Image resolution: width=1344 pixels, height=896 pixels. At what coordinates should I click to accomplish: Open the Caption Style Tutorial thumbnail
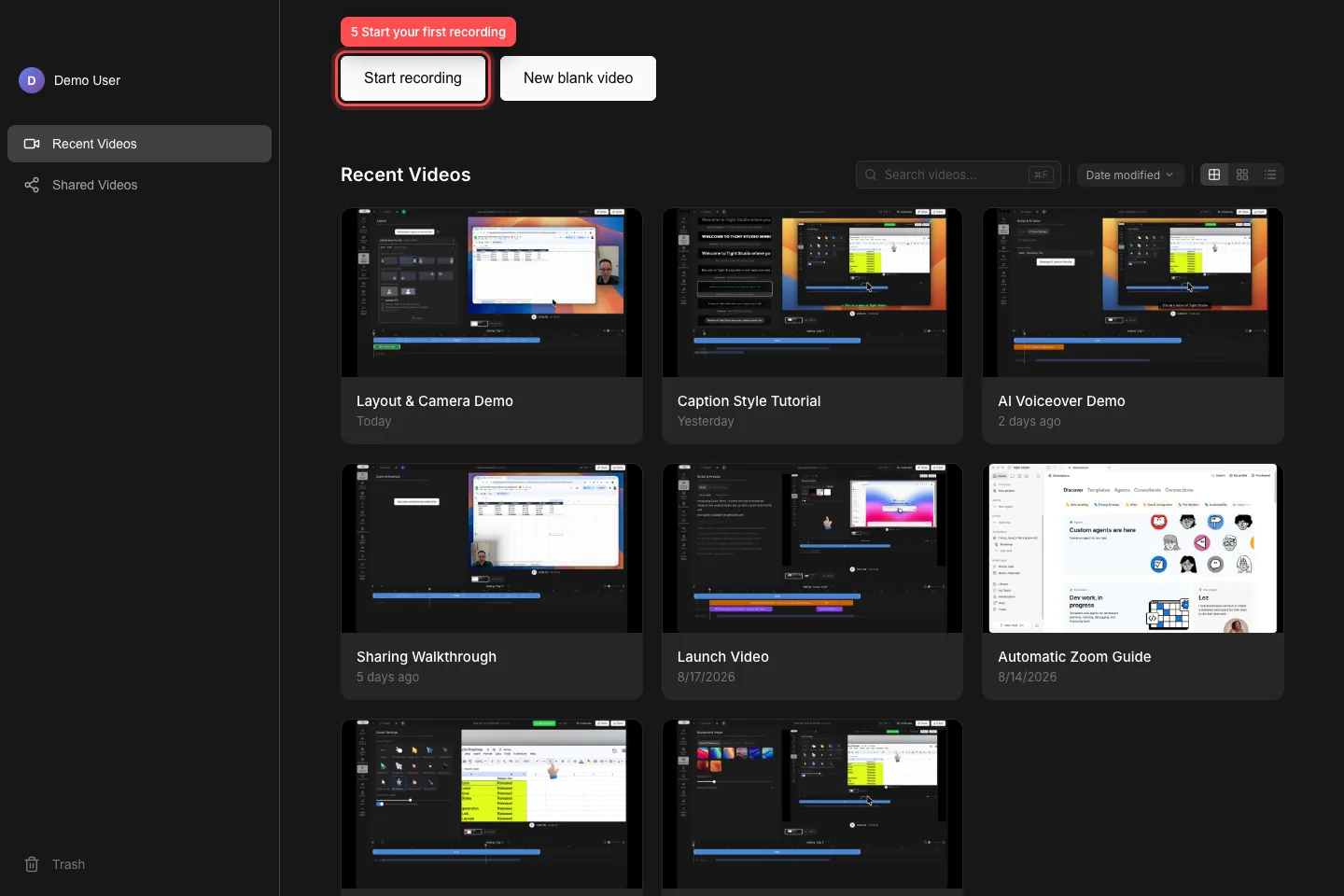(812, 292)
